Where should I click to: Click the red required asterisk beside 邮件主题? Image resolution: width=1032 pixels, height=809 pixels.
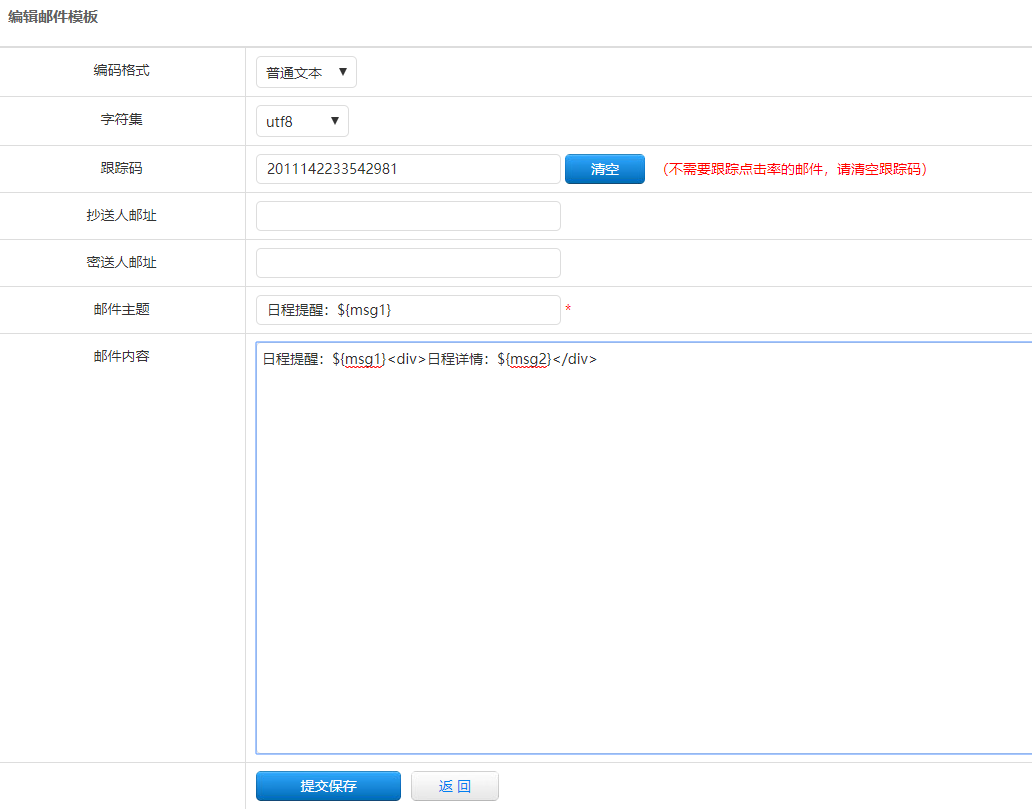568,308
